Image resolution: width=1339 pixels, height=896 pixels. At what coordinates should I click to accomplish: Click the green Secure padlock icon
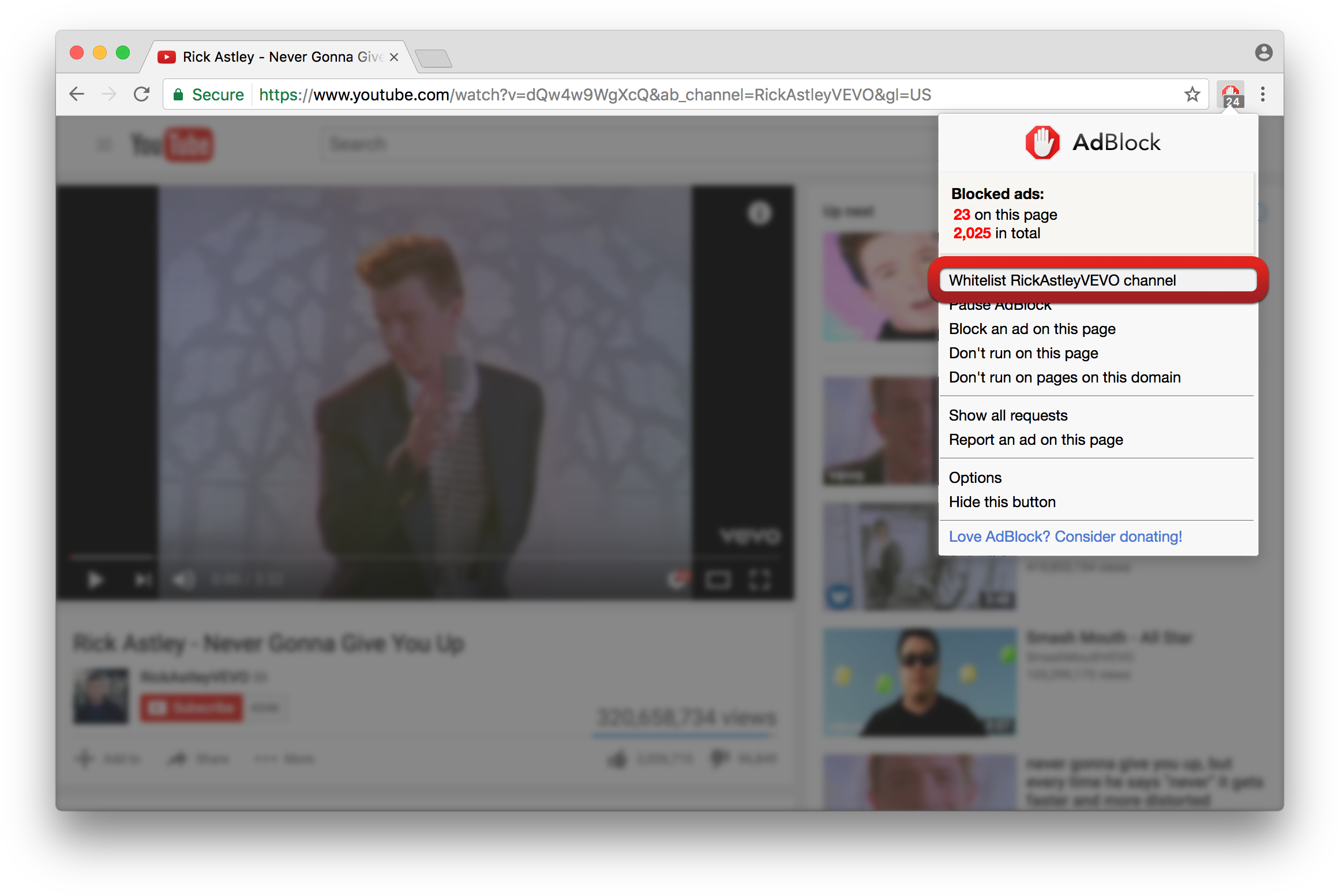[x=178, y=95]
